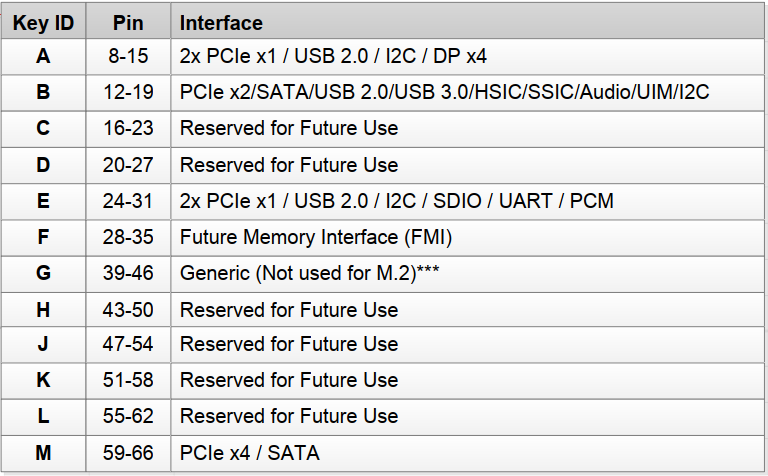768x476 pixels.
Task: Select the Key ID A cell
Action: (x=43, y=57)
